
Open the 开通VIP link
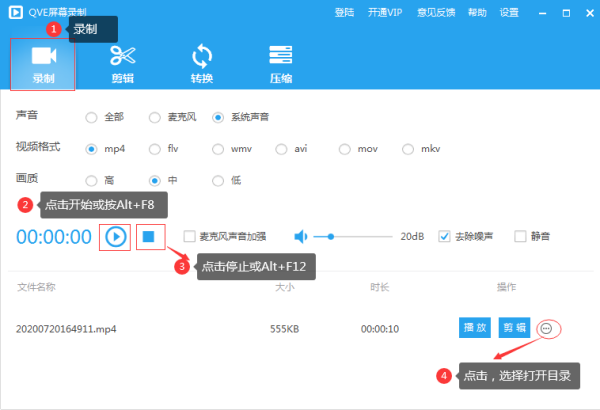(x=385, y=13)
